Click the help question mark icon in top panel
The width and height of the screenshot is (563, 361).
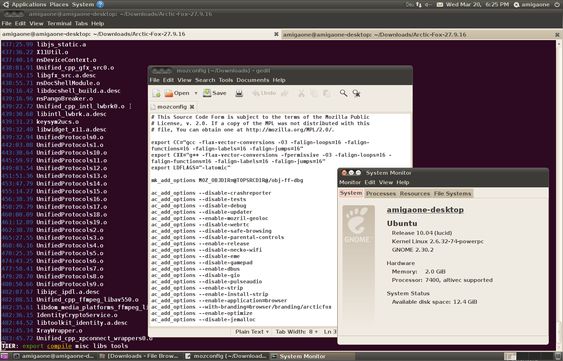100,5
